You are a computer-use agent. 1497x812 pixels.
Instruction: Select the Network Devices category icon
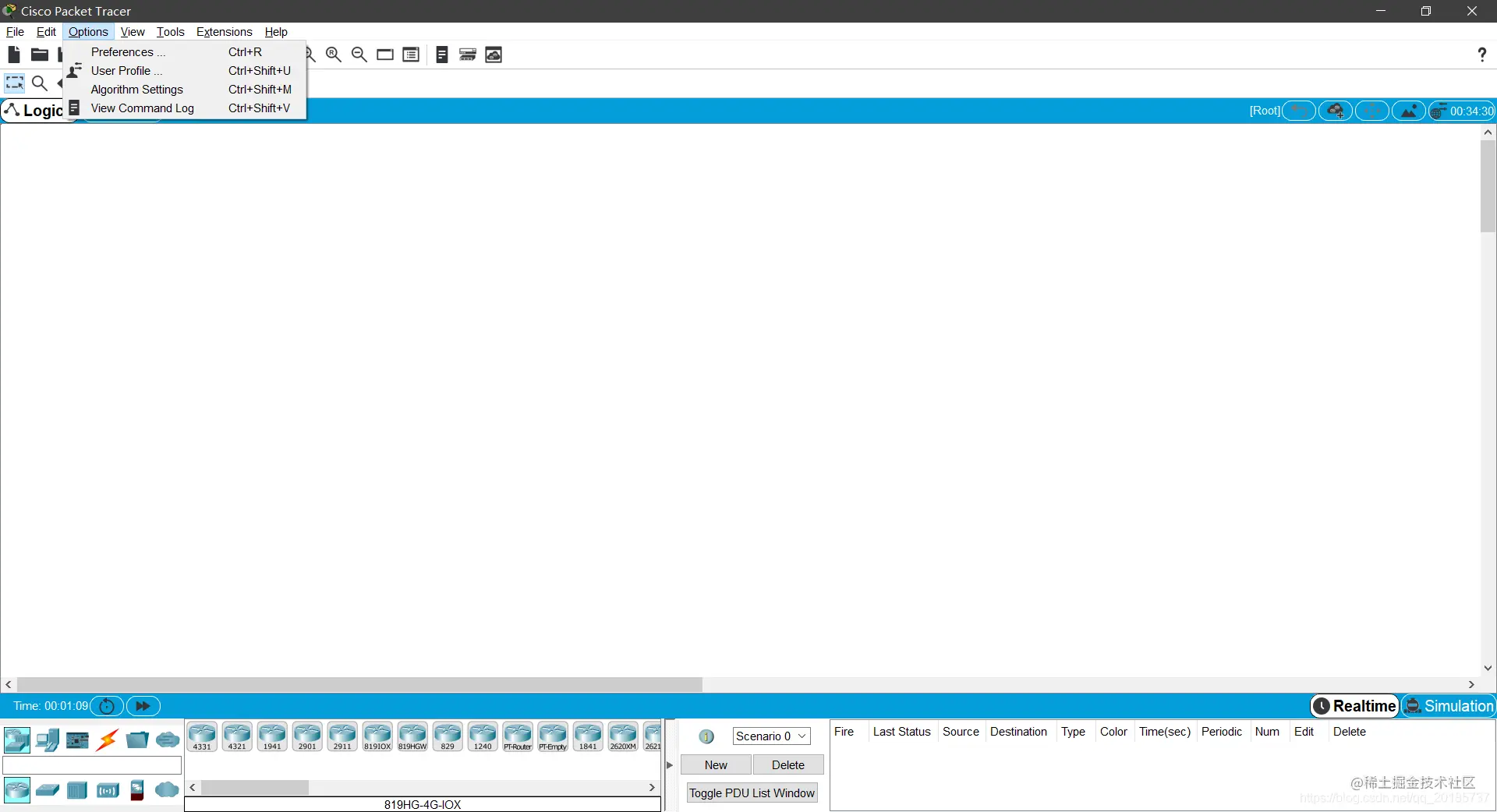(x=16, y=740)
